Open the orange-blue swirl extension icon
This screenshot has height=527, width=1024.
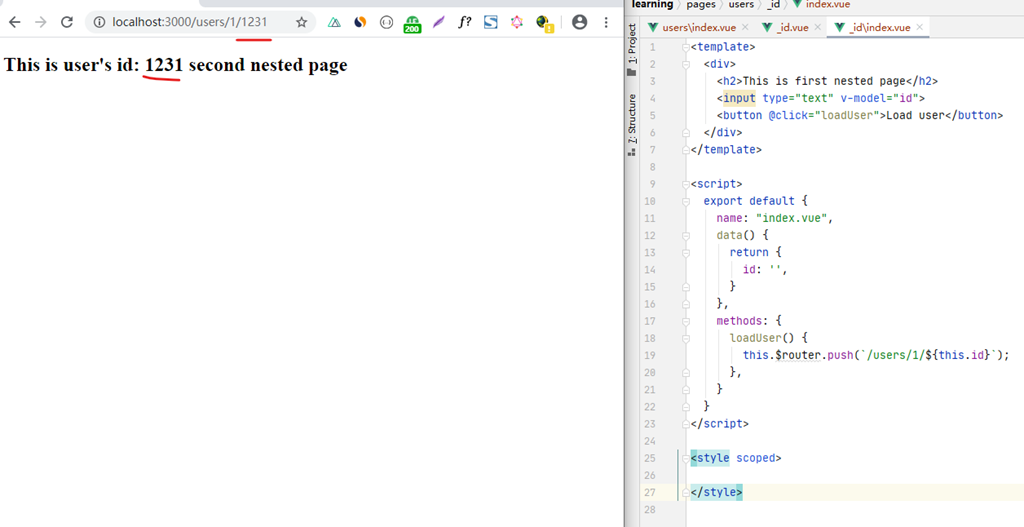360,22
